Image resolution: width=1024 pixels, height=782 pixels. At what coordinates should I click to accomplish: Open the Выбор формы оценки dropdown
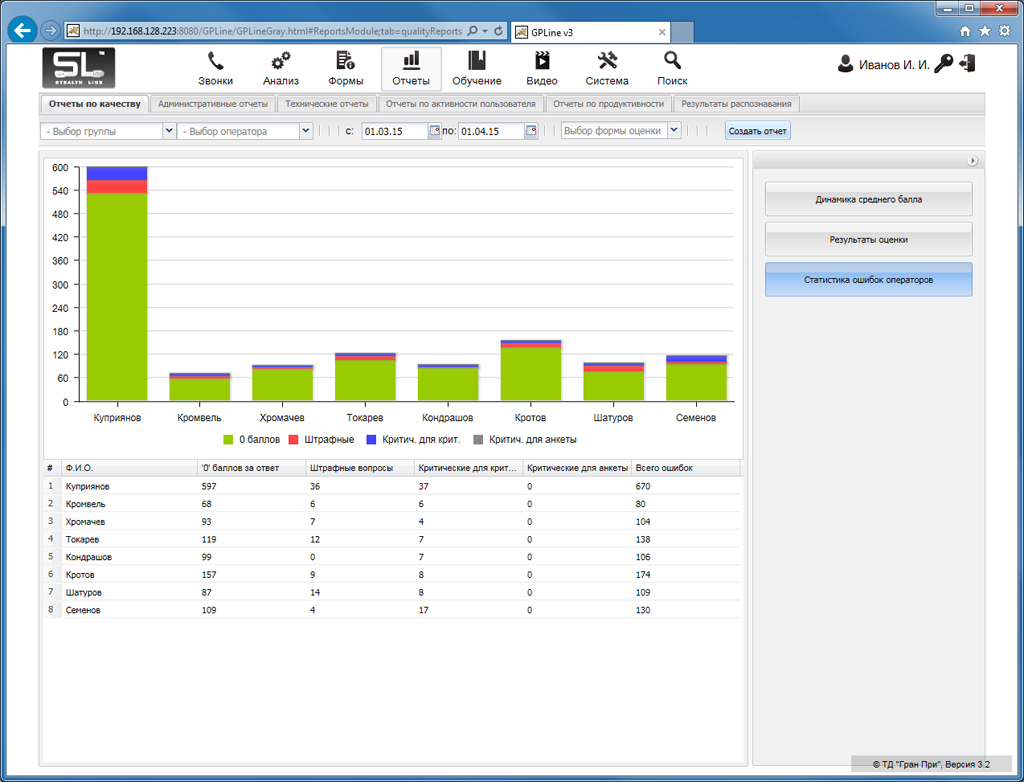674,130
